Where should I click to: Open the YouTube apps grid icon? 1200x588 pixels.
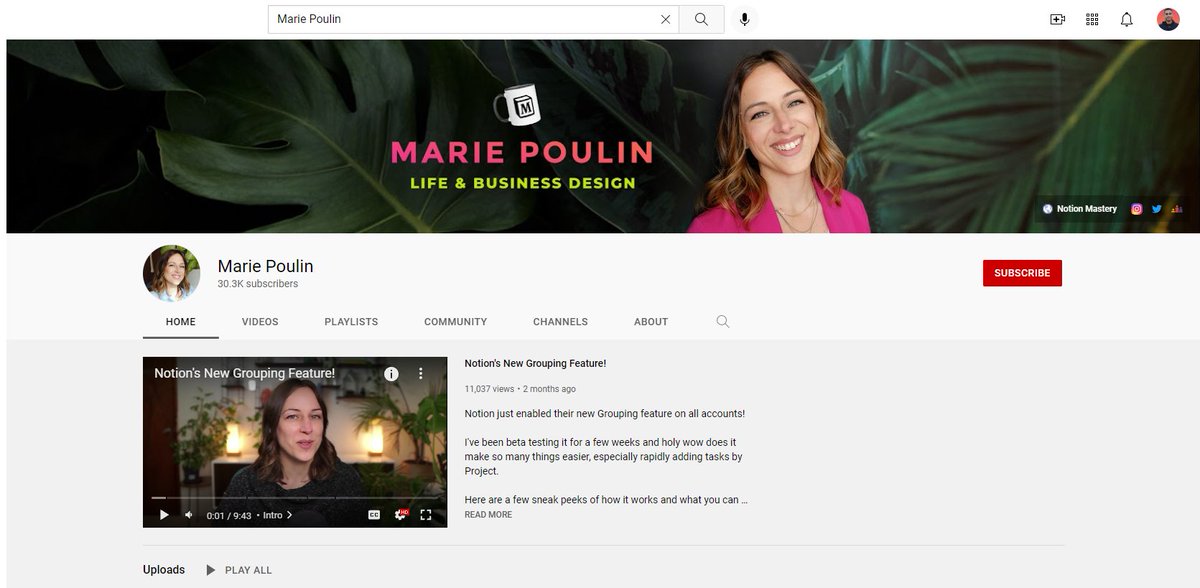[x=1092, y=19]
